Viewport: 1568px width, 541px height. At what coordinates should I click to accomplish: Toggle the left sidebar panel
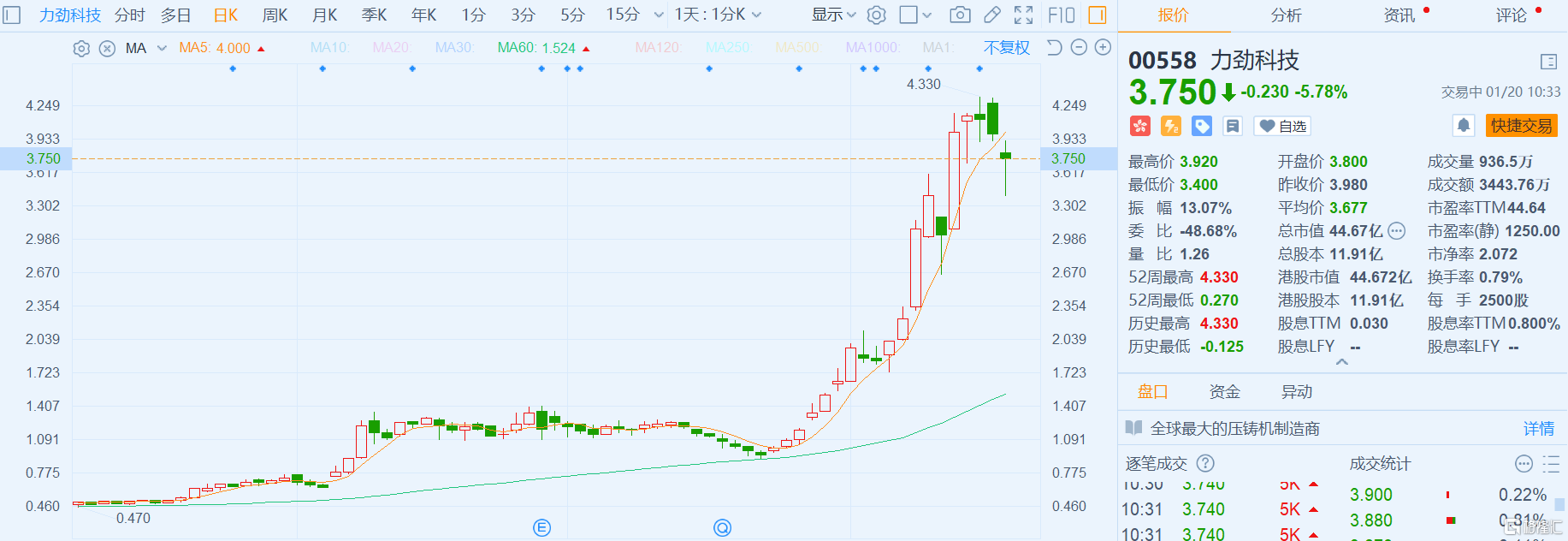pos(12,15)
